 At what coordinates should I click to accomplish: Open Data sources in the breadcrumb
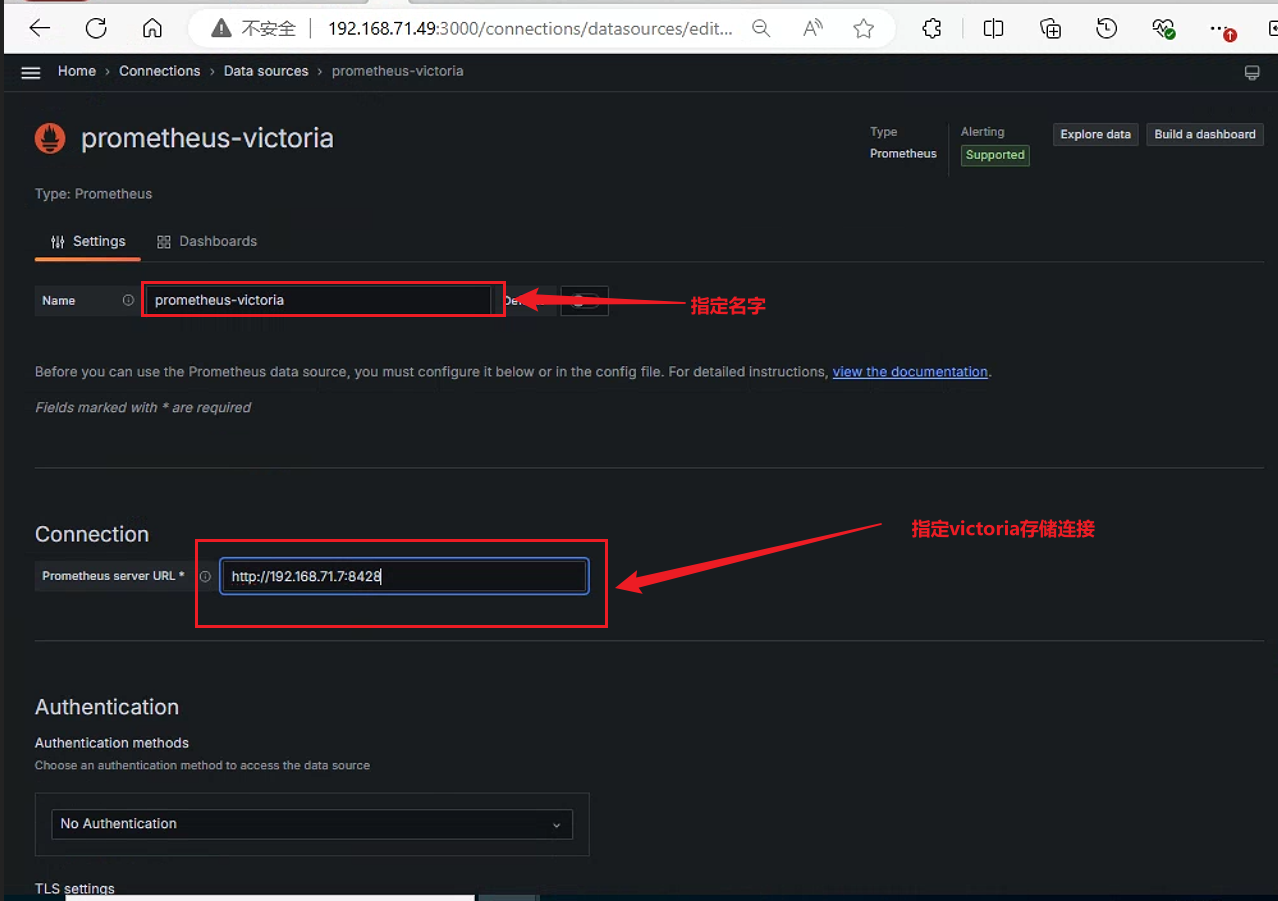(266, 71)
